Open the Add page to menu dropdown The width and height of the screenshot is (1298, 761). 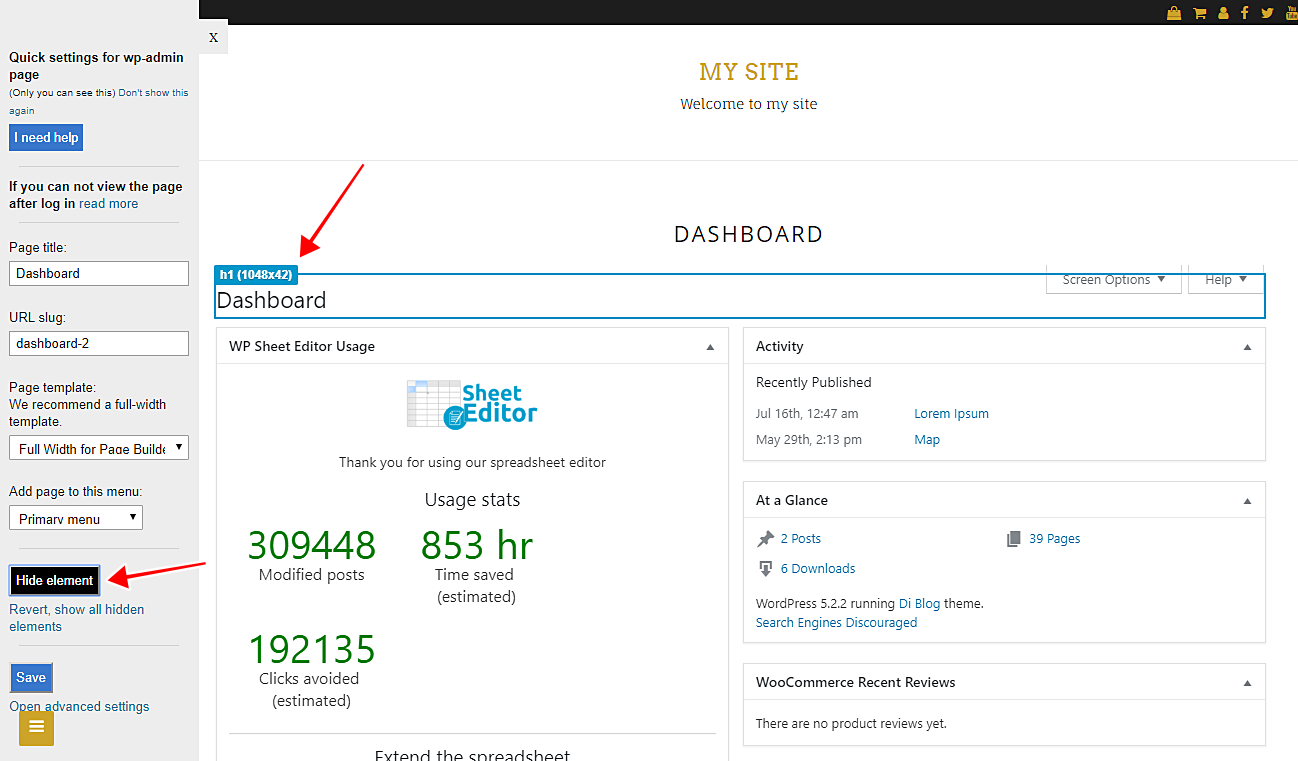click(x=76, y=518)
